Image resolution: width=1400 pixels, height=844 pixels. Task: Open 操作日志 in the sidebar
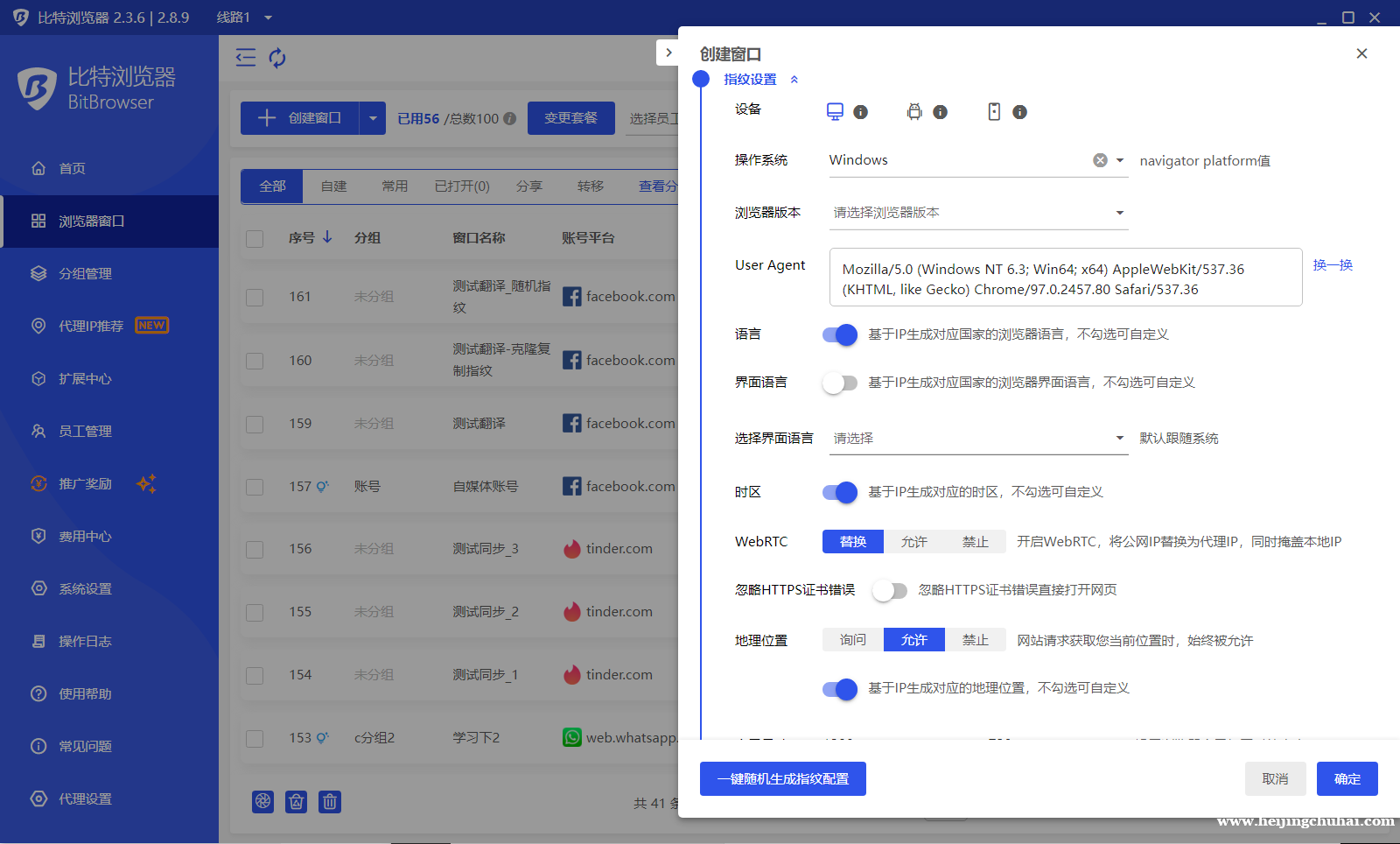109,641
